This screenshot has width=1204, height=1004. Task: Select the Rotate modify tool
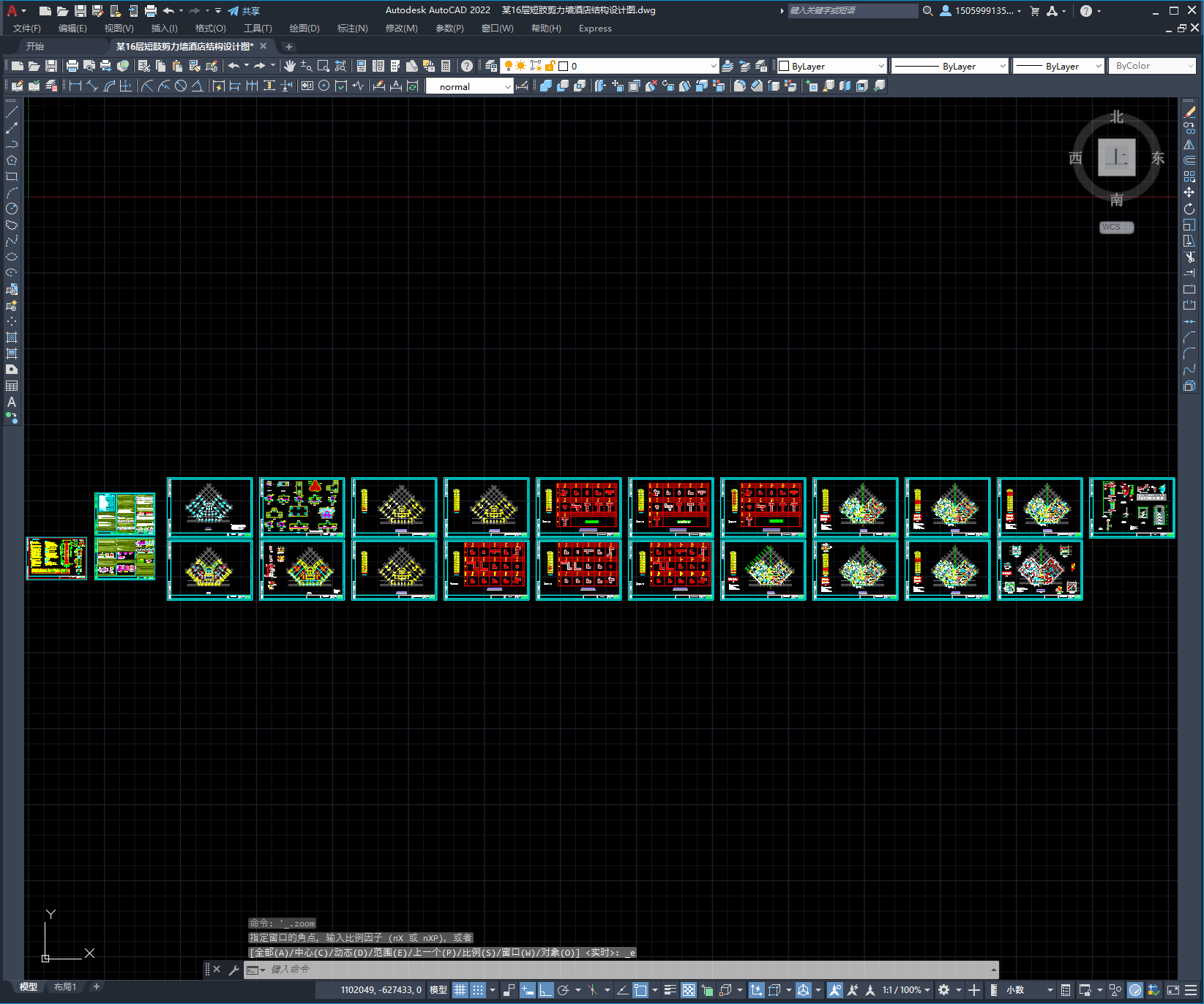tap(1189, 209)
